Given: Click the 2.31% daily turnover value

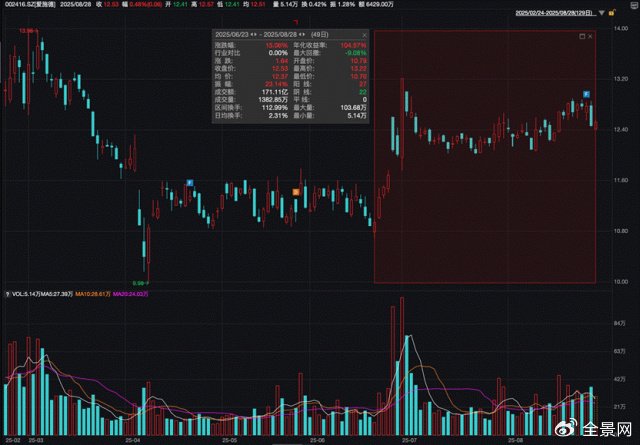Looking at the screenshot, I should pyautogui.click(x=278, y=116).
